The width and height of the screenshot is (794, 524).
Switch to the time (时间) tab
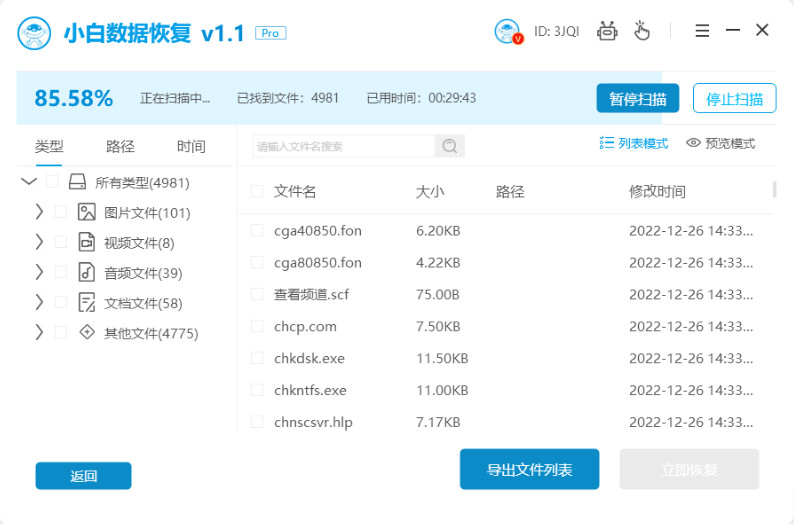click(191, 146)
